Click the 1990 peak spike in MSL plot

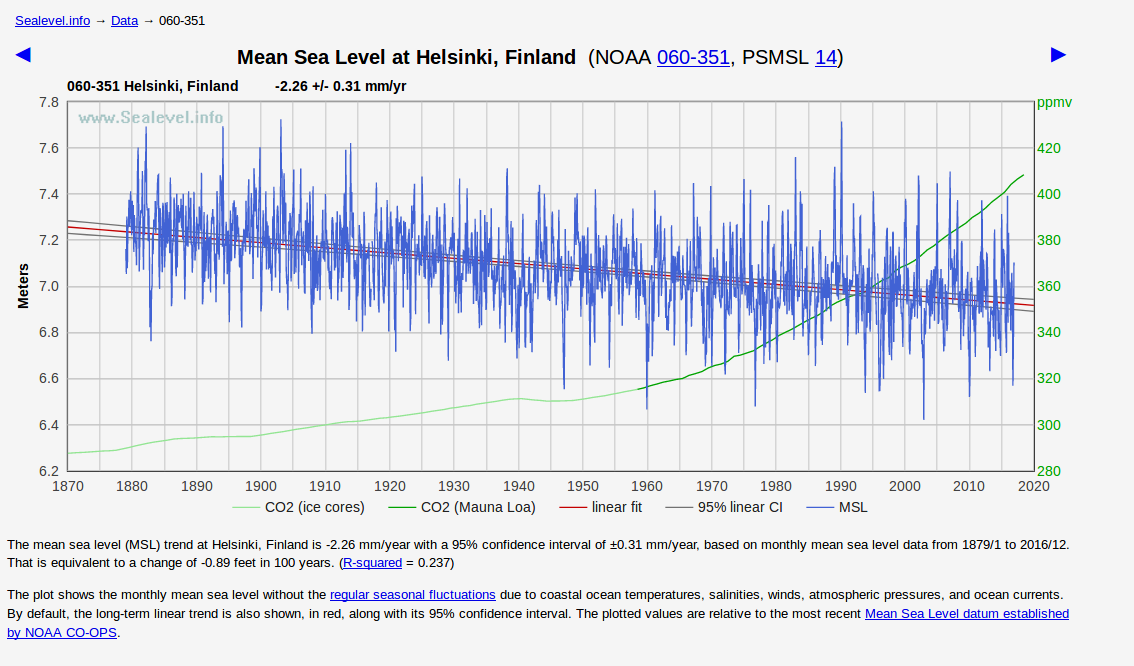tap(841, 125)
